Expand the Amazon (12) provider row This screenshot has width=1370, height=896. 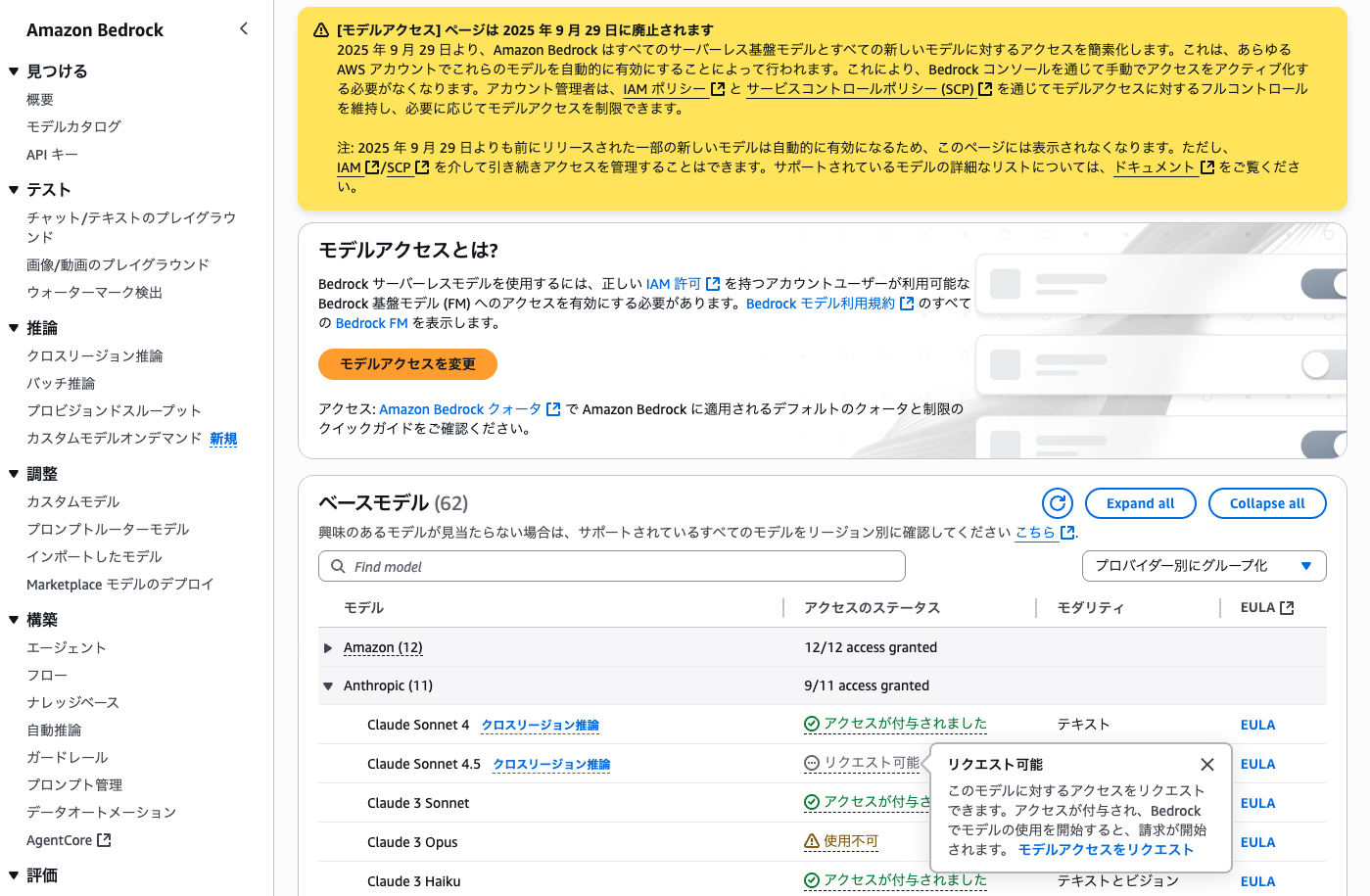coord(328,647)
